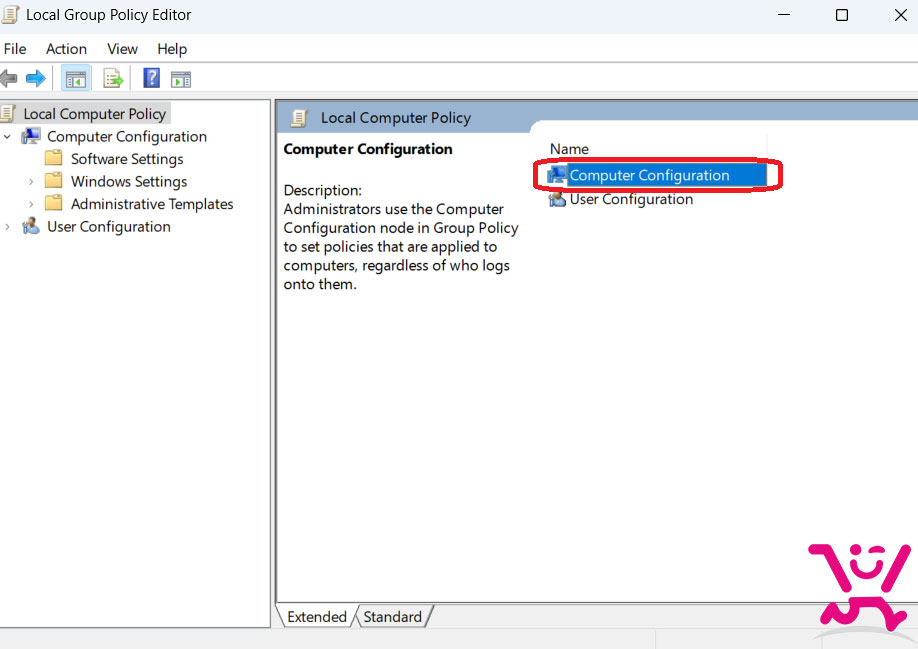Collapse the Computer Configuration tree node
The height and width of the screenshot is (649, 918).
click(7, 137)
